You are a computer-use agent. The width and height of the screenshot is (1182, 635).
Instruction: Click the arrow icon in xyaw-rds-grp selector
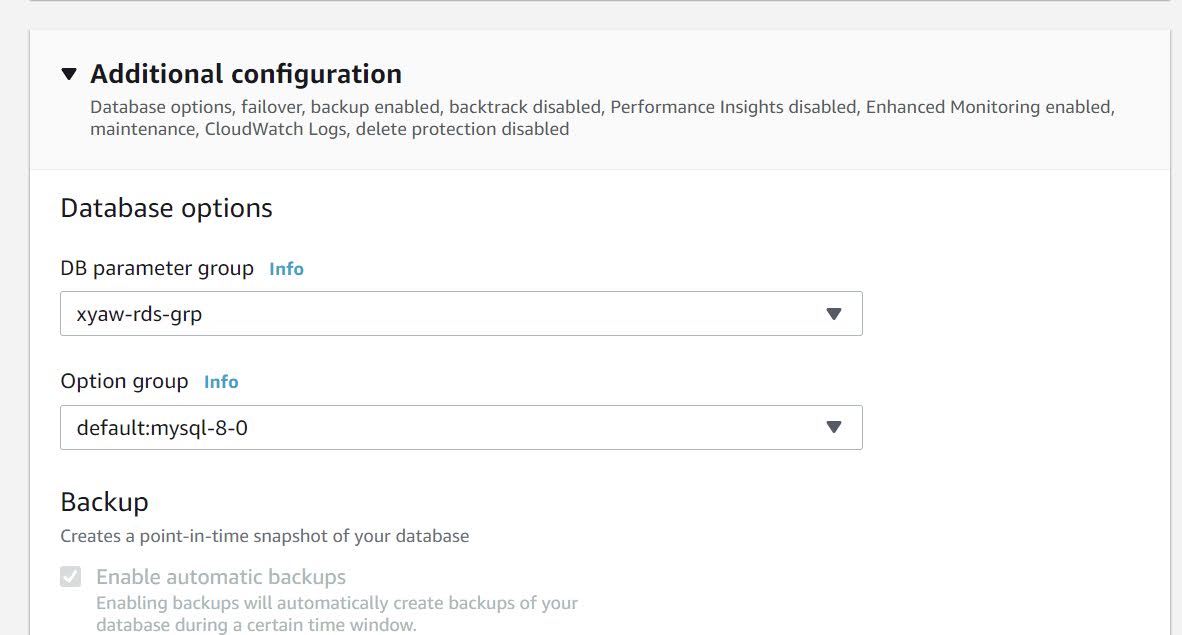tap(834, 314)
